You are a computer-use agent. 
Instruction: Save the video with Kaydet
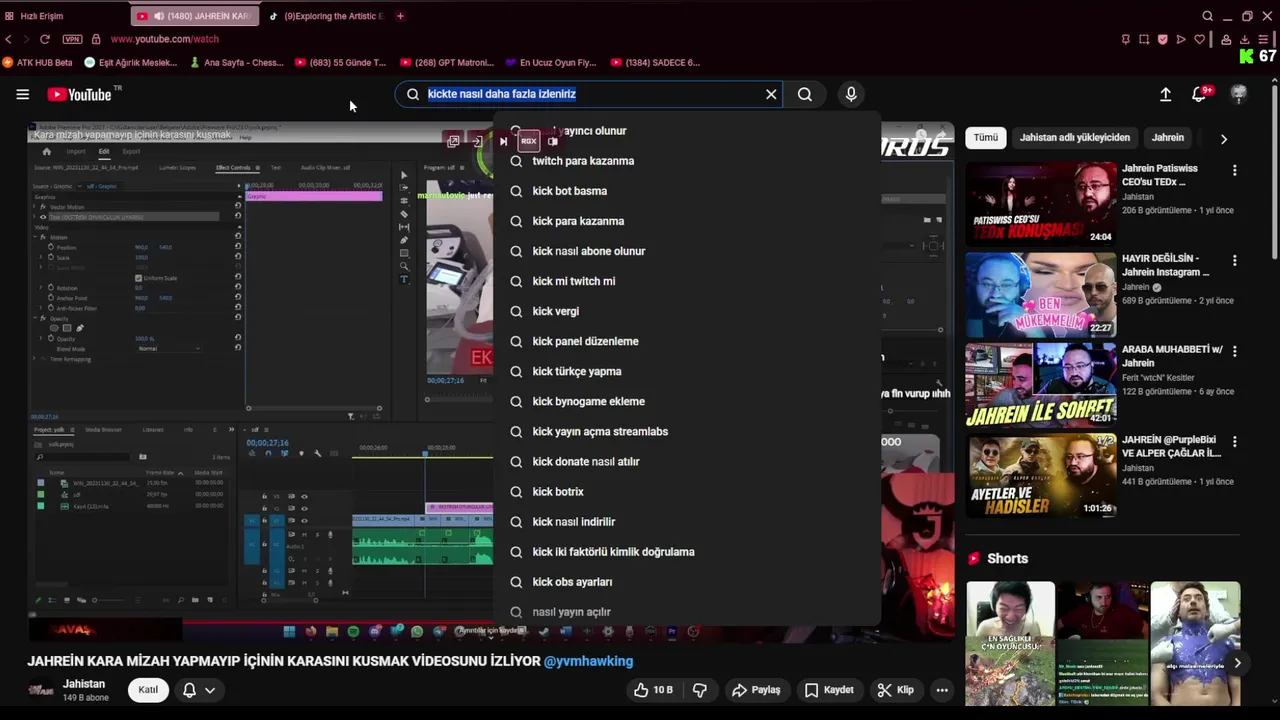click(x=829, y=690)
